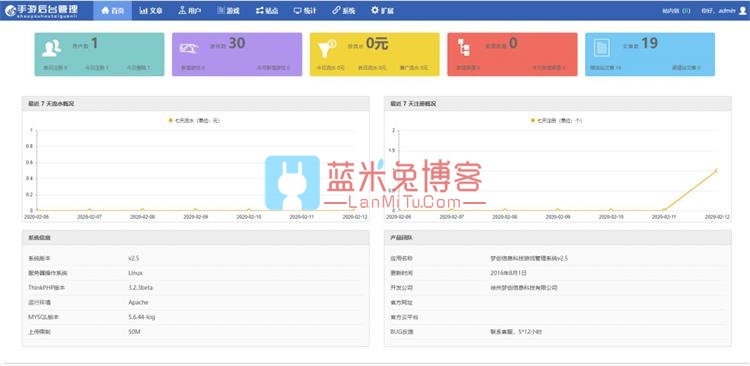Viewport: 750px width, 366px height.
Task: Click the bar-chart icon beside 文章
Action: pyautogui.click(x=143, y=11)
